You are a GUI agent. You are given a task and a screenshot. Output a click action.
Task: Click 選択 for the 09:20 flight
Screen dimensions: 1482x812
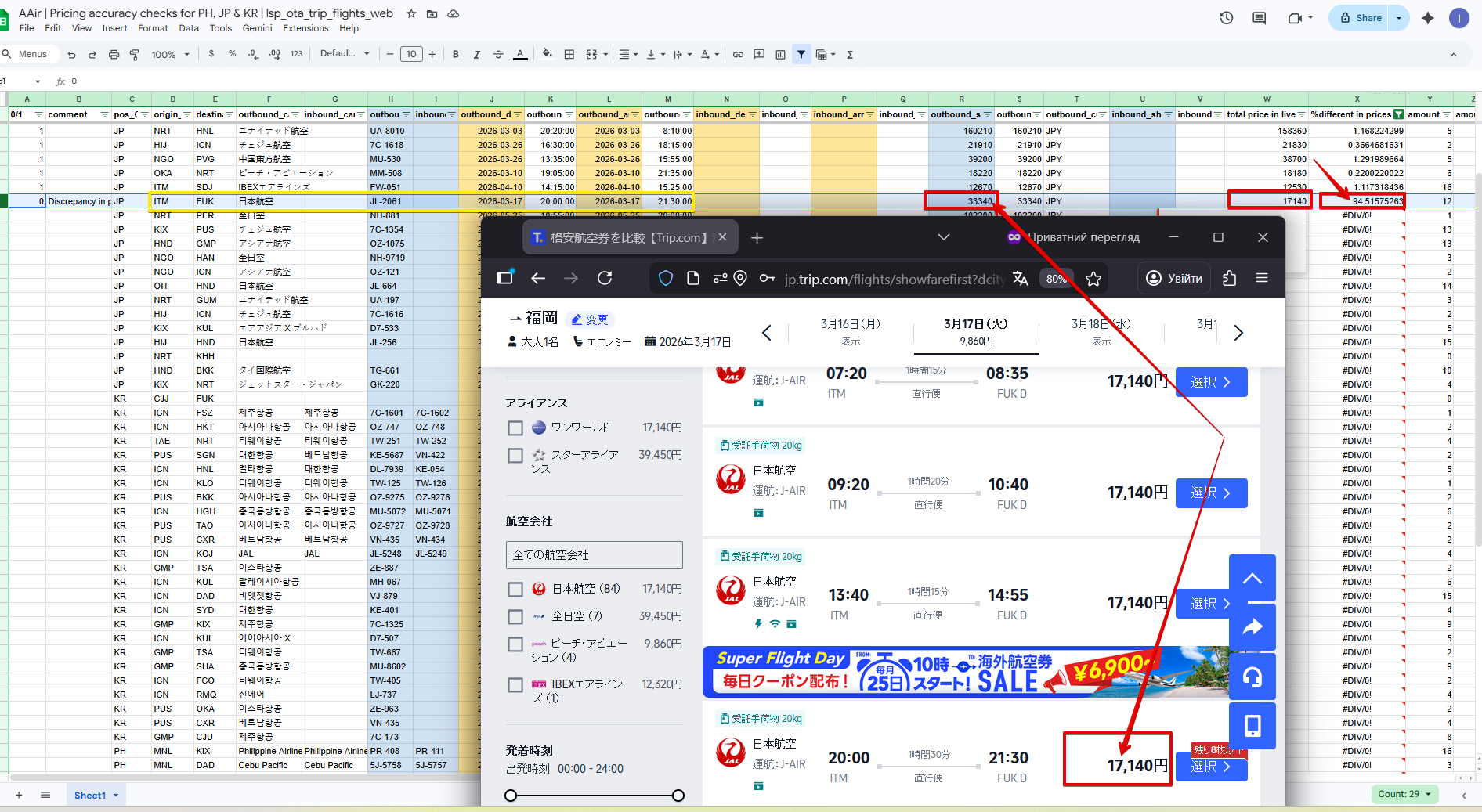click(x=1211, y=493)
